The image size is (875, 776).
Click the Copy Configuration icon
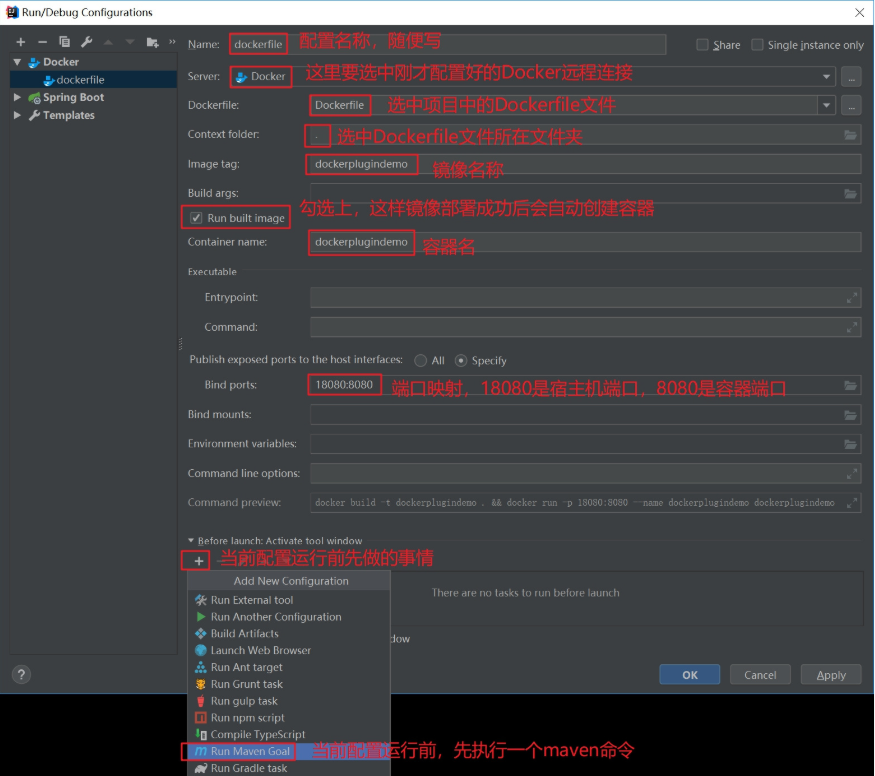[x=64, y=42]
